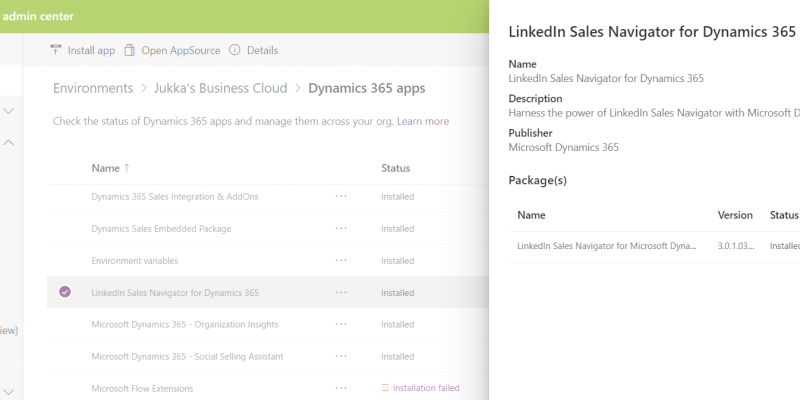Screen dimensions: 800x400
Task: Select Dynamics Sales Embedded Package row
Action: (x=267, y=229)
